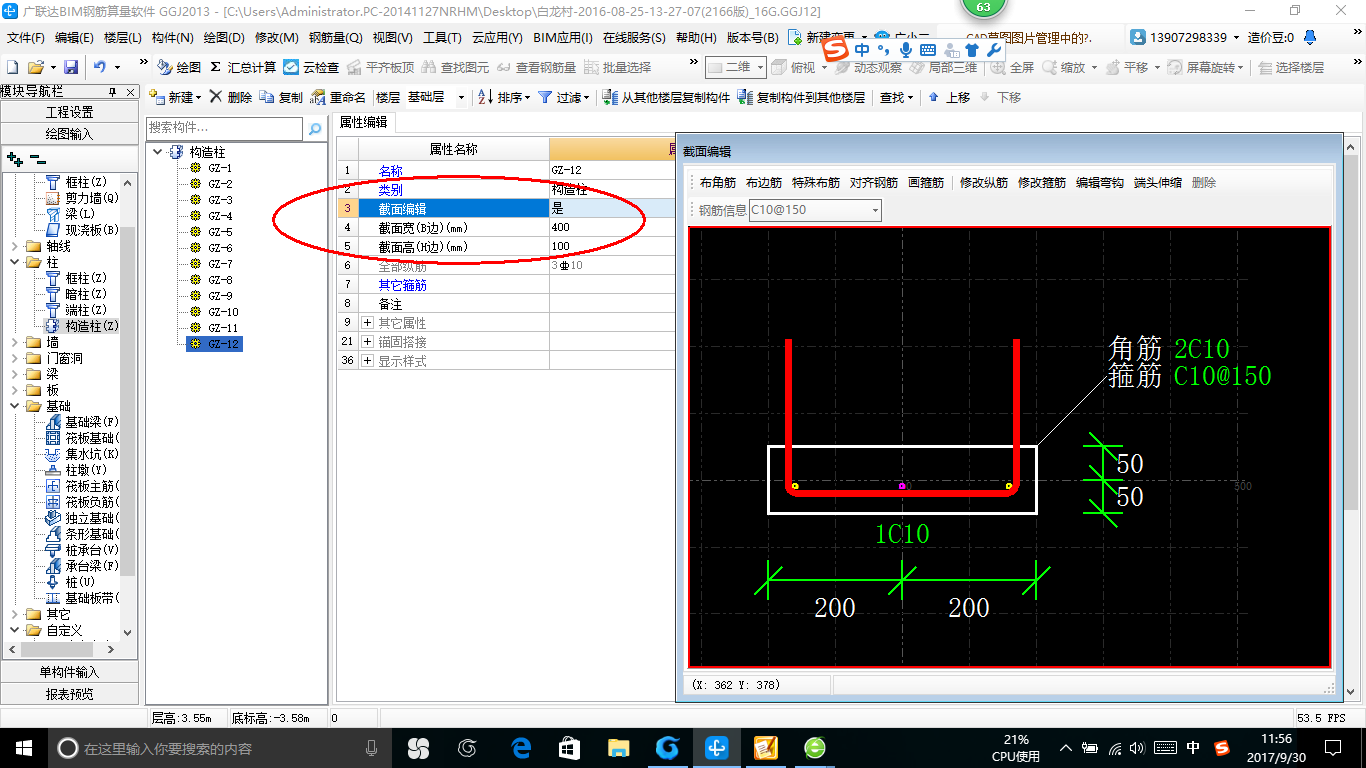This screenshot has width=1366, height=768.
Task: Open Edge browser from taskbar
Action: coord(521,747)
